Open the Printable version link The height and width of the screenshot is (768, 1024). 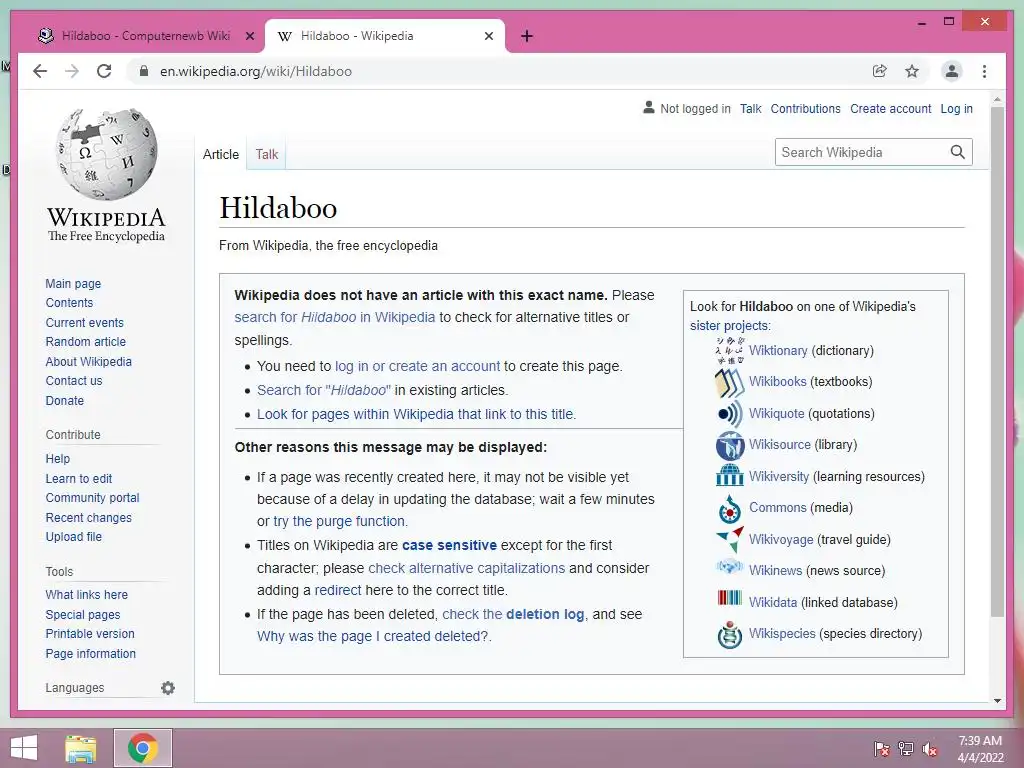tap(89, 633)
